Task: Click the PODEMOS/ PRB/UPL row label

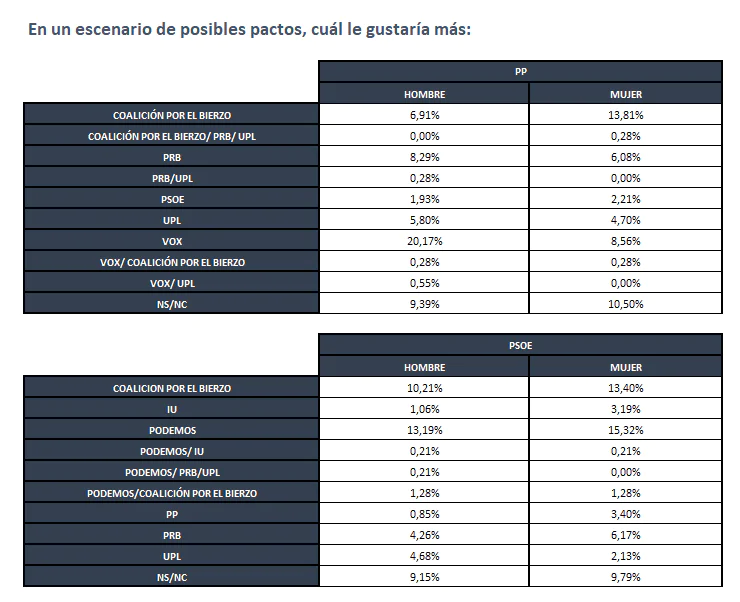Action: [172, 472]
